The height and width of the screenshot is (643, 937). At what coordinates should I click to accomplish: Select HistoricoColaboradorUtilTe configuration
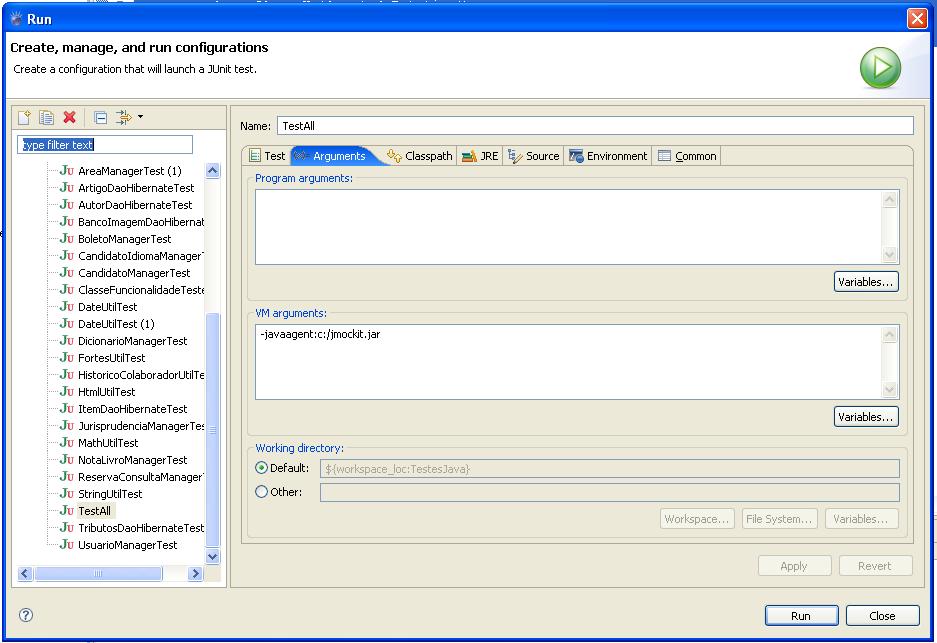pos(141,375)
